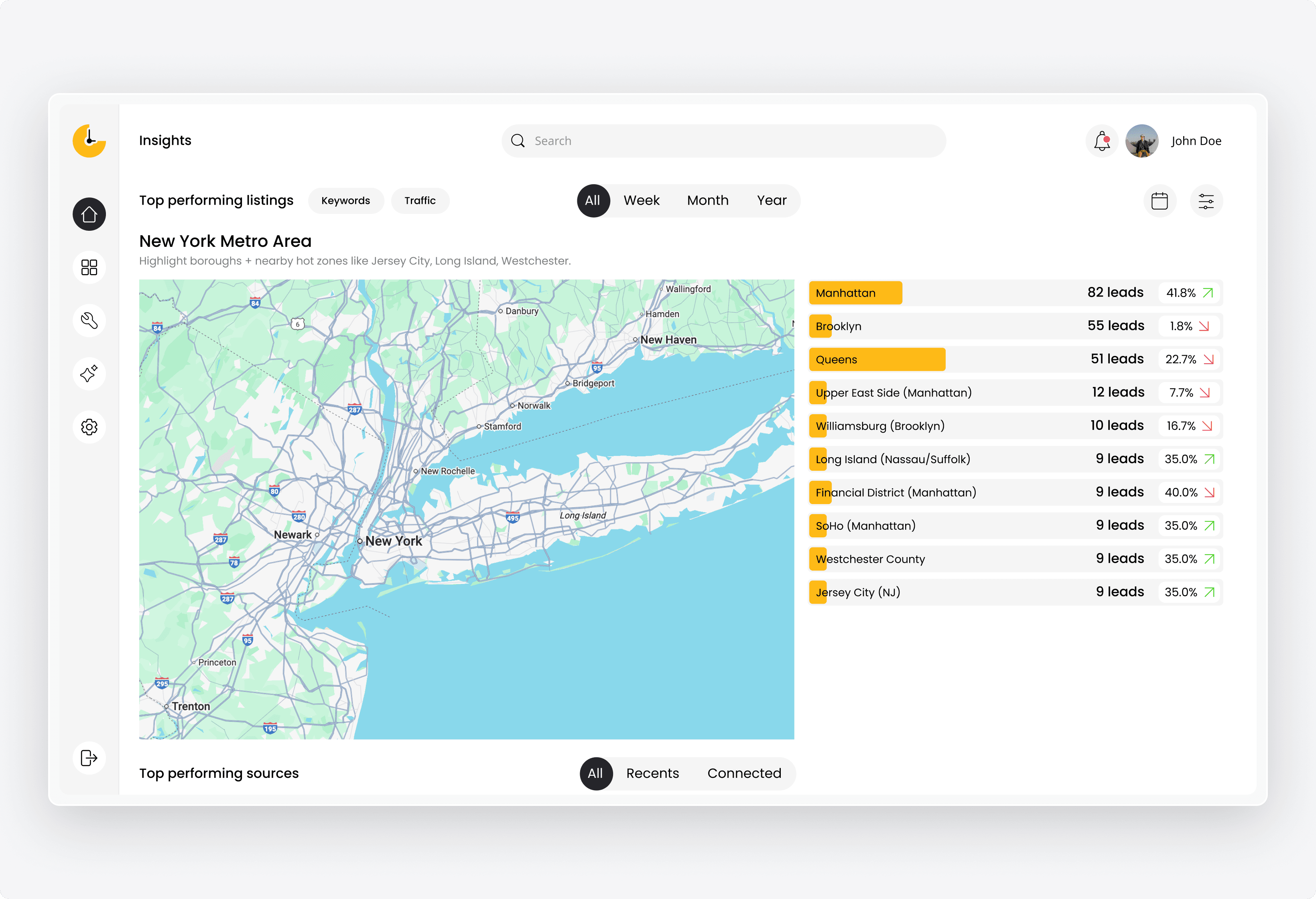Click the Insights page title
1316x899 pixels.
coord(165,140)
